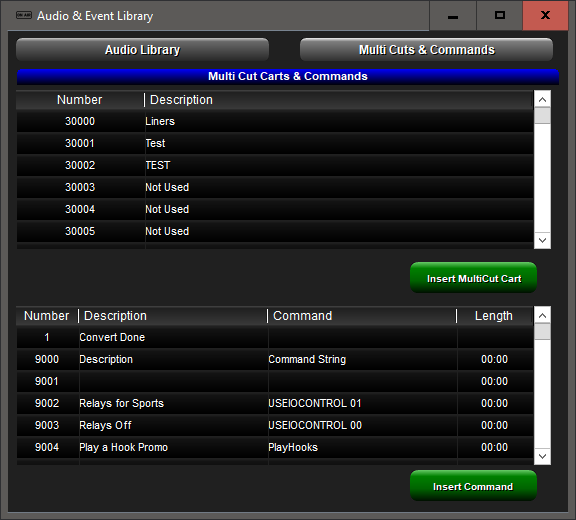Click up arrow of the multi cut list scrollbar
The image size is (576, 520).
(542, 99)
